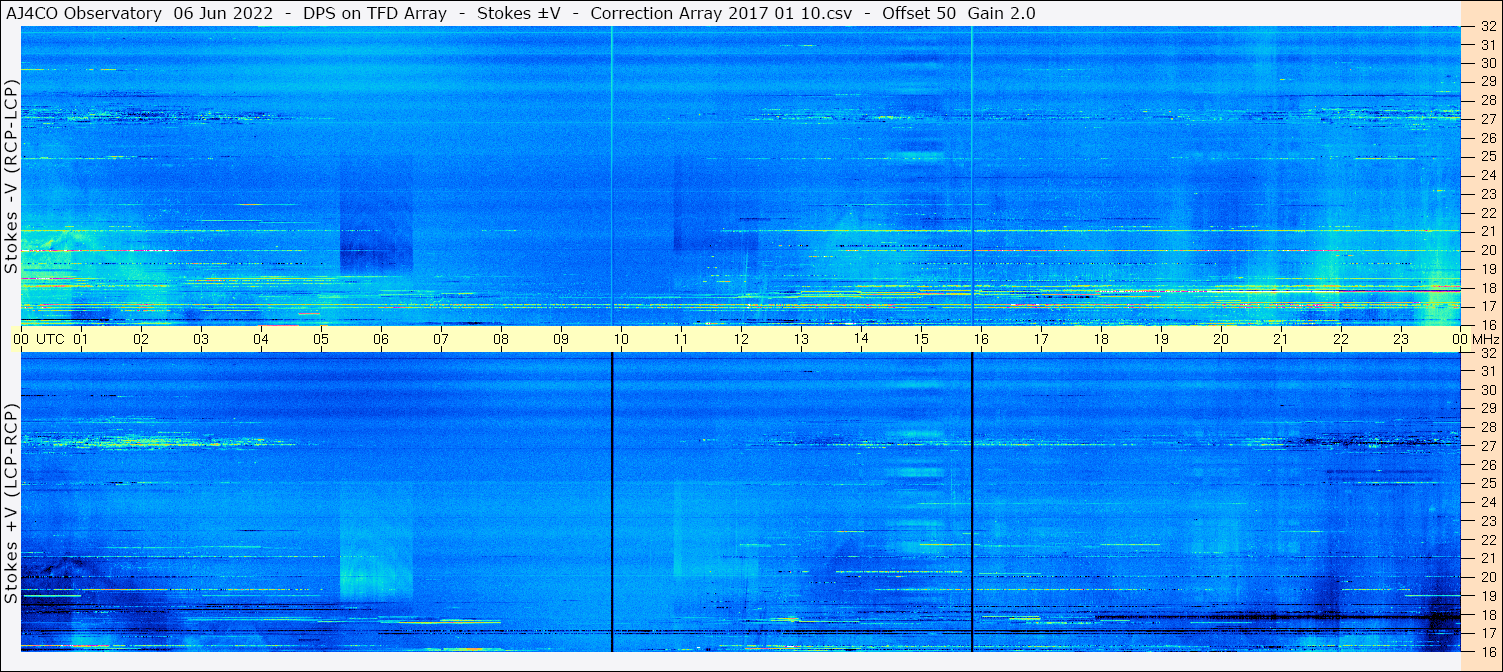
Task: Click the 17 hour tick label on time axis
Action: 1041,339
